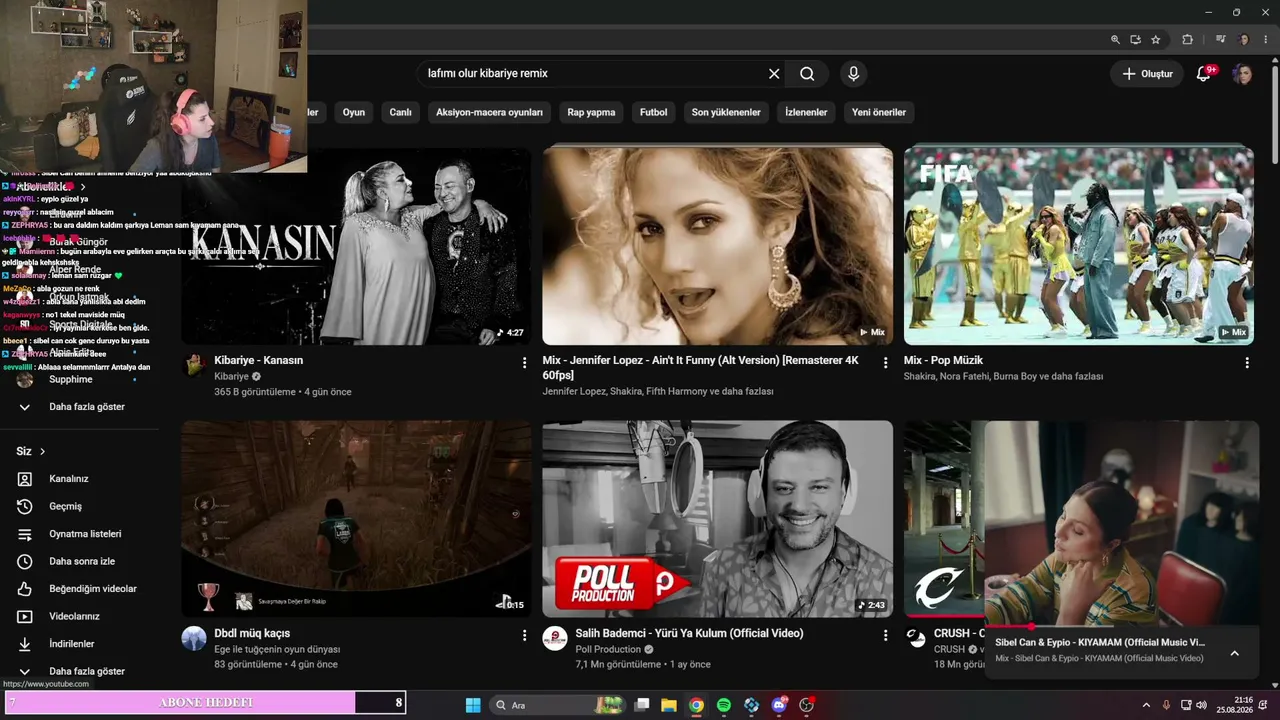The height and width of the screenshot is (720, 1280).
Task: Open the Mix - Pop Müzik thumbnail
Action: click(x=1078, y=246)
